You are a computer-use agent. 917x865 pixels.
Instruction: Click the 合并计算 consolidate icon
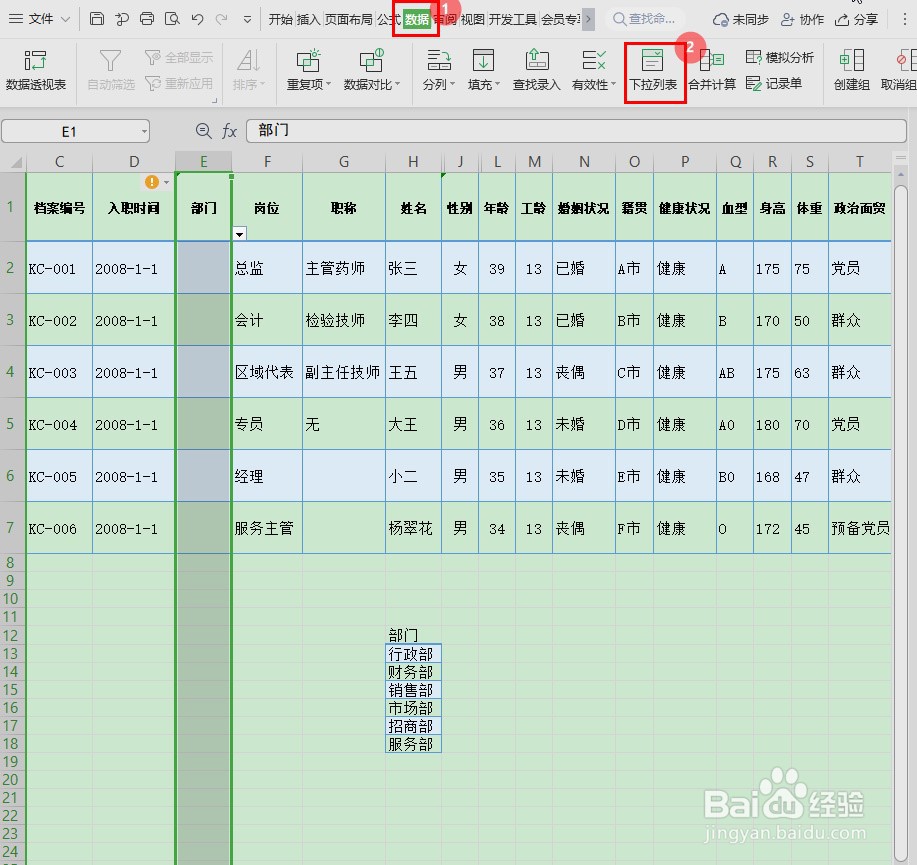click(x=712, y=70)
